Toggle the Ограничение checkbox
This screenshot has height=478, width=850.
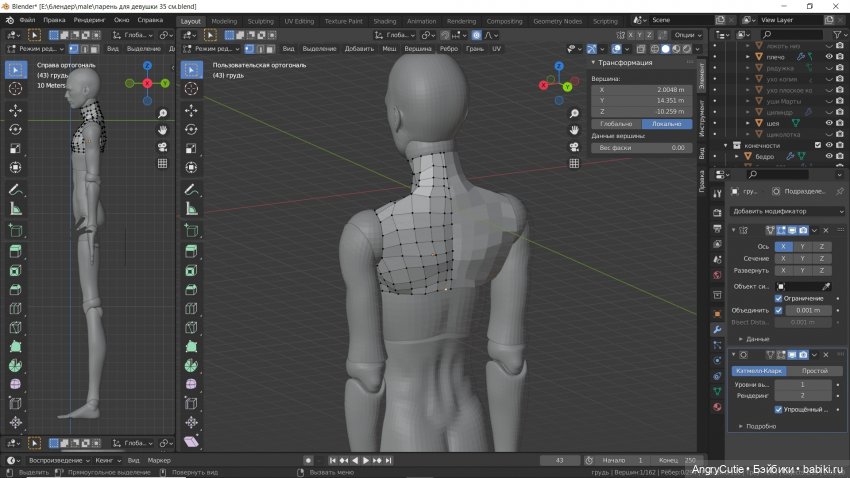(x=780, y=298)
